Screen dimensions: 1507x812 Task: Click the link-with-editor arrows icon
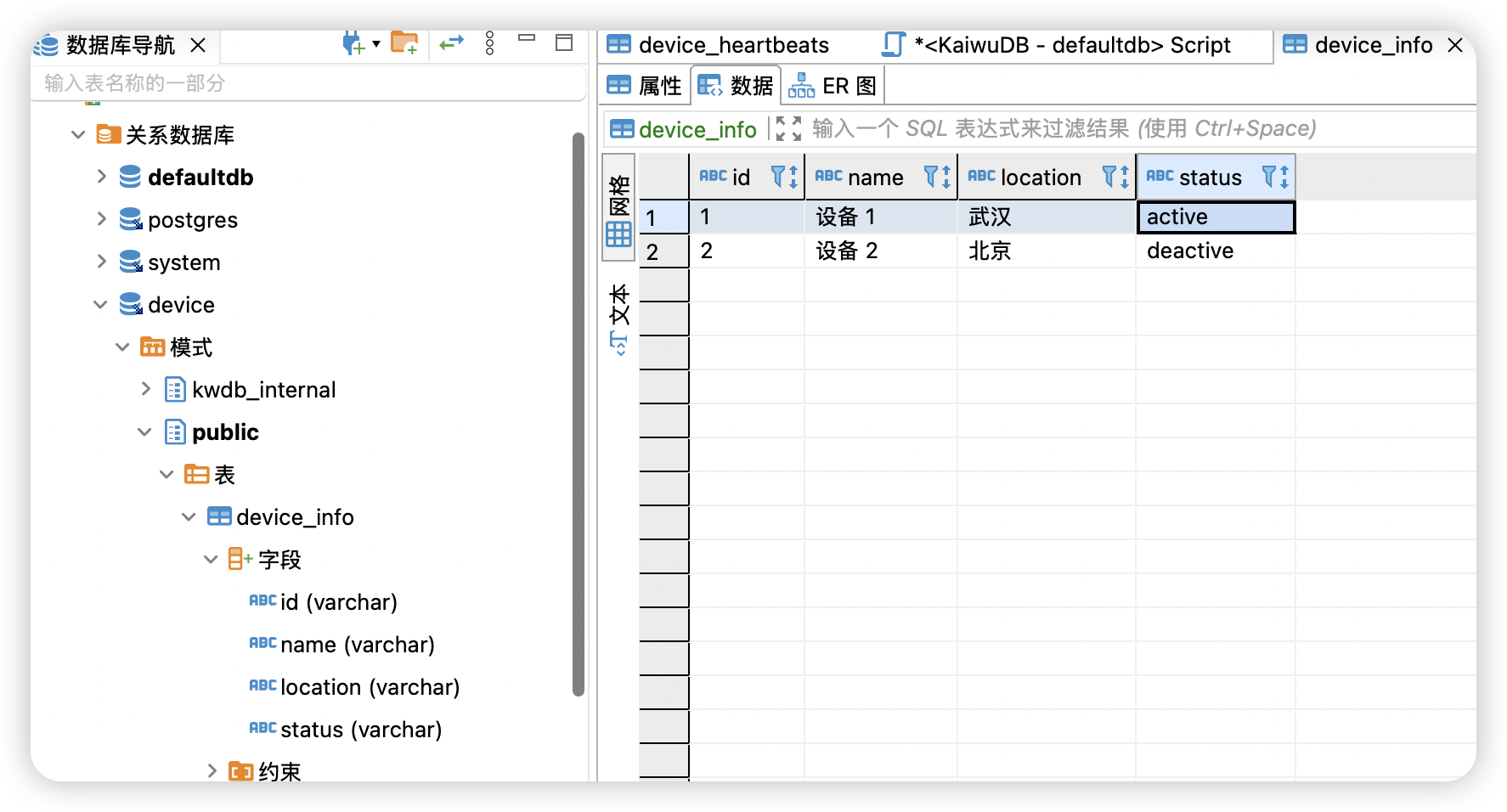click(451, 42)
